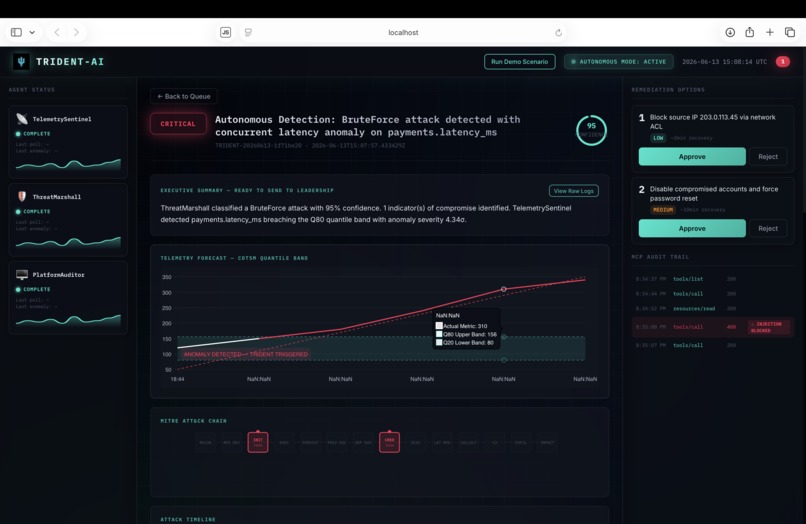Open View Raw Logs
Viewport: 806px width, 524px height.
coord(573,191)
